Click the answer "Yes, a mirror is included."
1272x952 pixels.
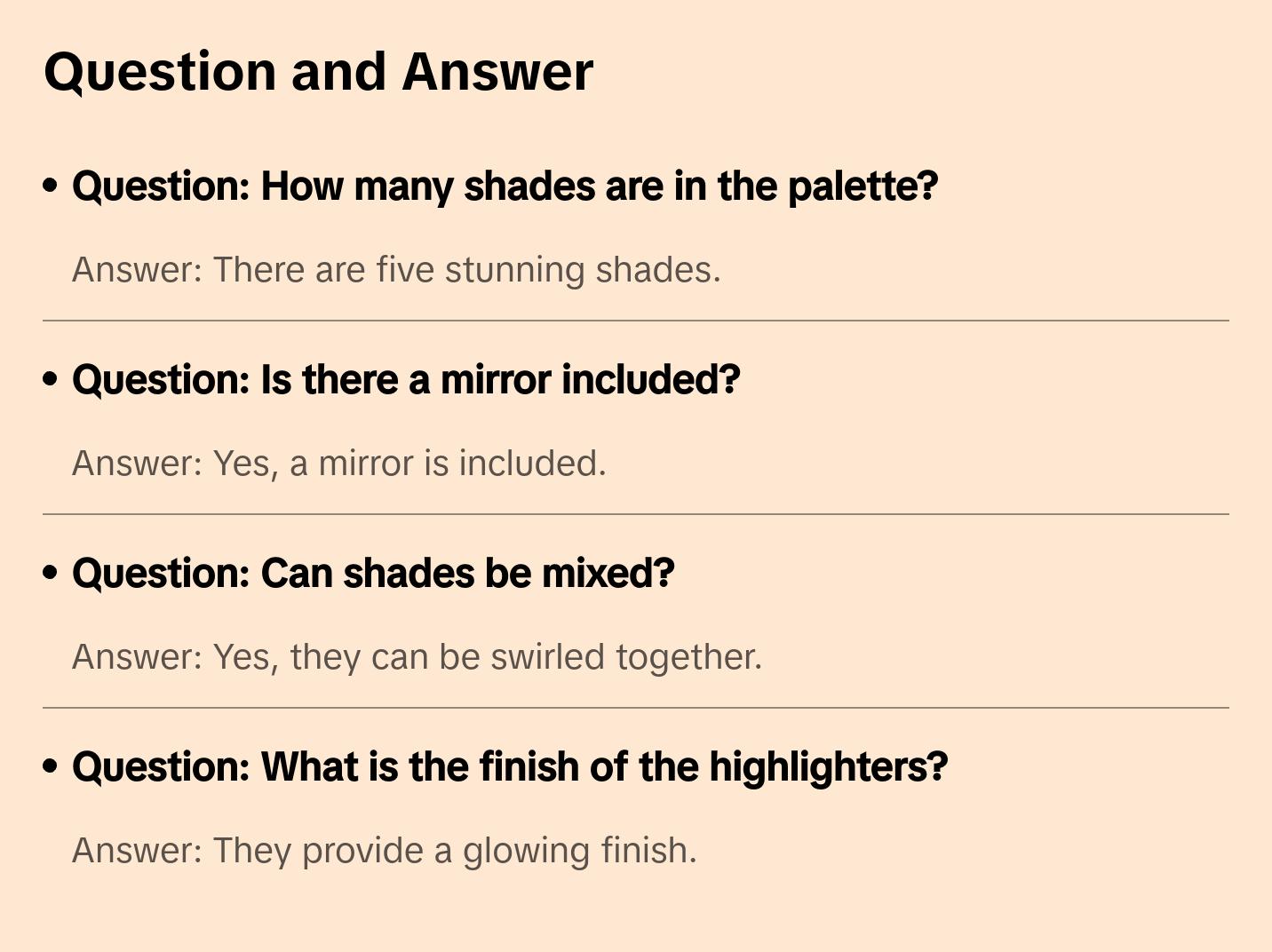[339, 464]
